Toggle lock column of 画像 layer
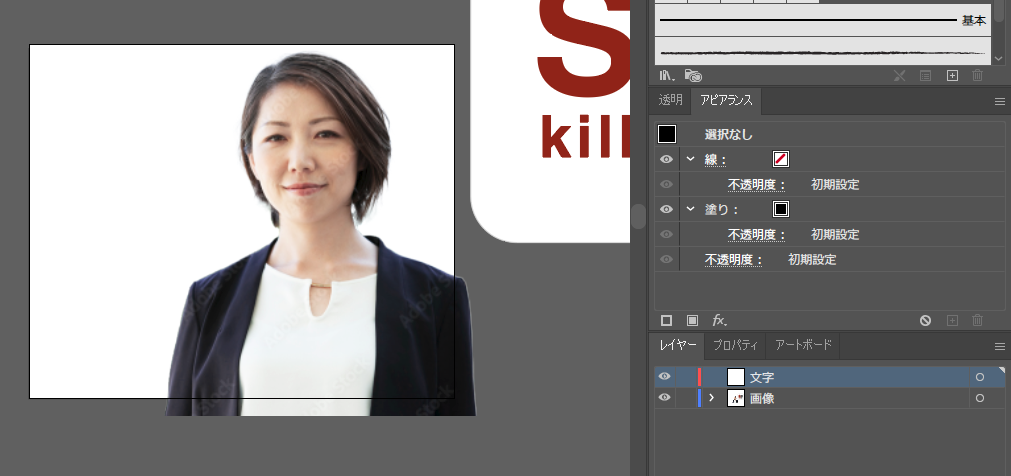The height and width of the screenshot is (476, 1011). (685, 399)
